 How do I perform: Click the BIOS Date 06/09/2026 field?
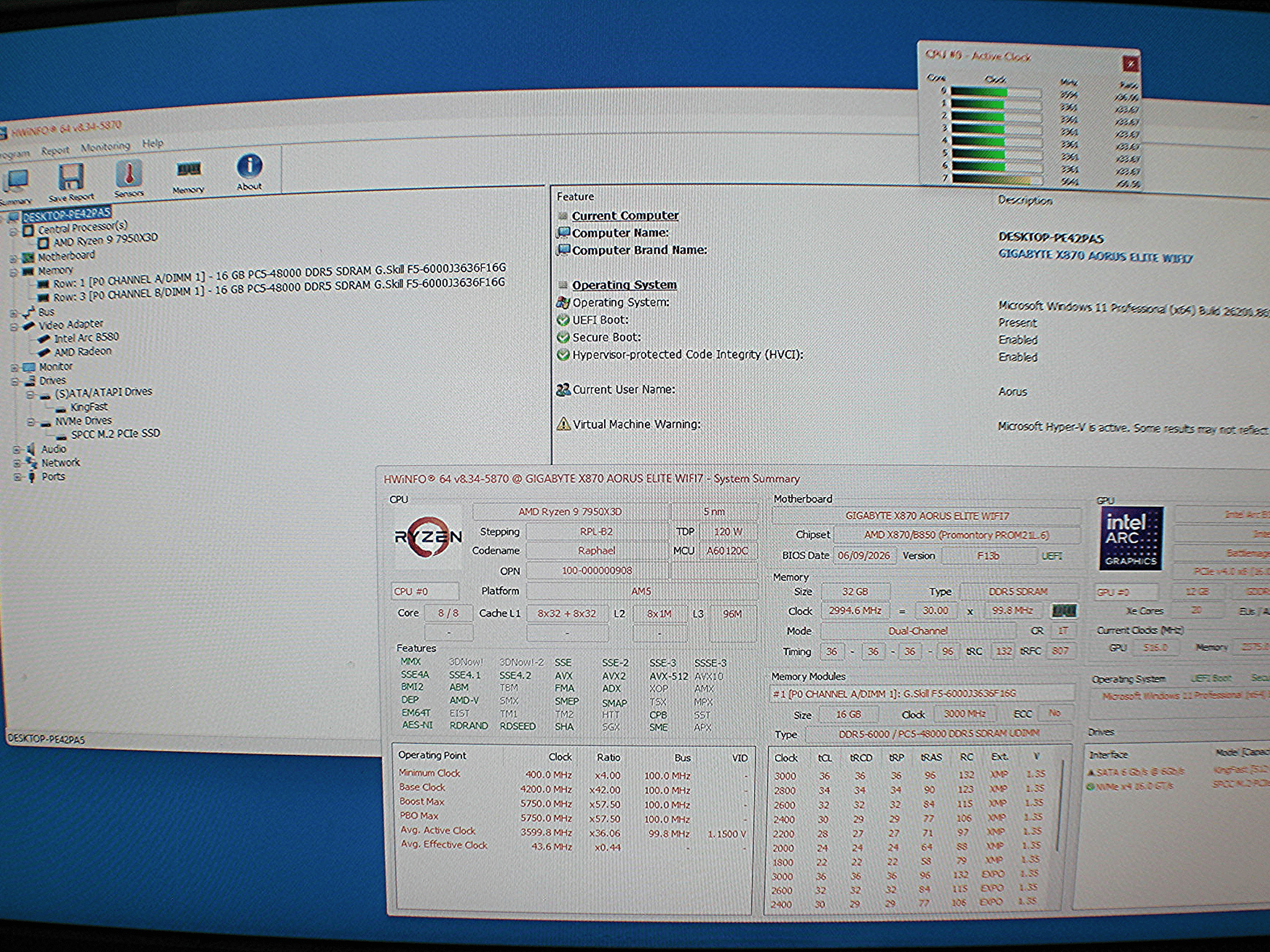point(864,555)
